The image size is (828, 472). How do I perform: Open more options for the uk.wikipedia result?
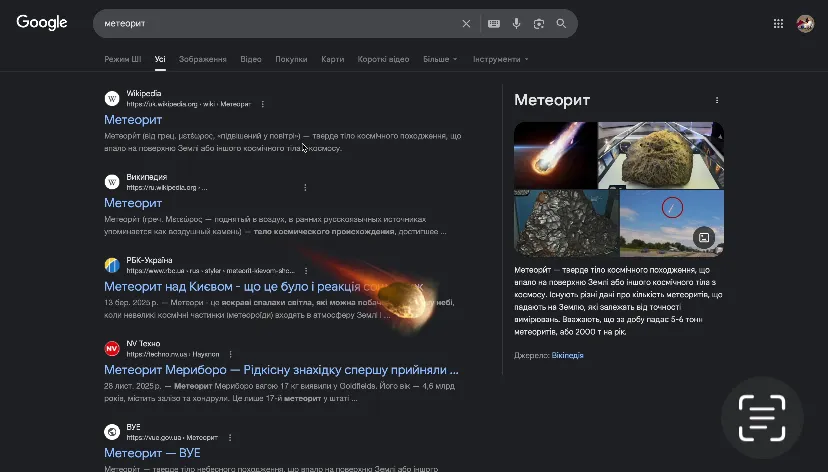pyautogui.click(x=262, y=104)
